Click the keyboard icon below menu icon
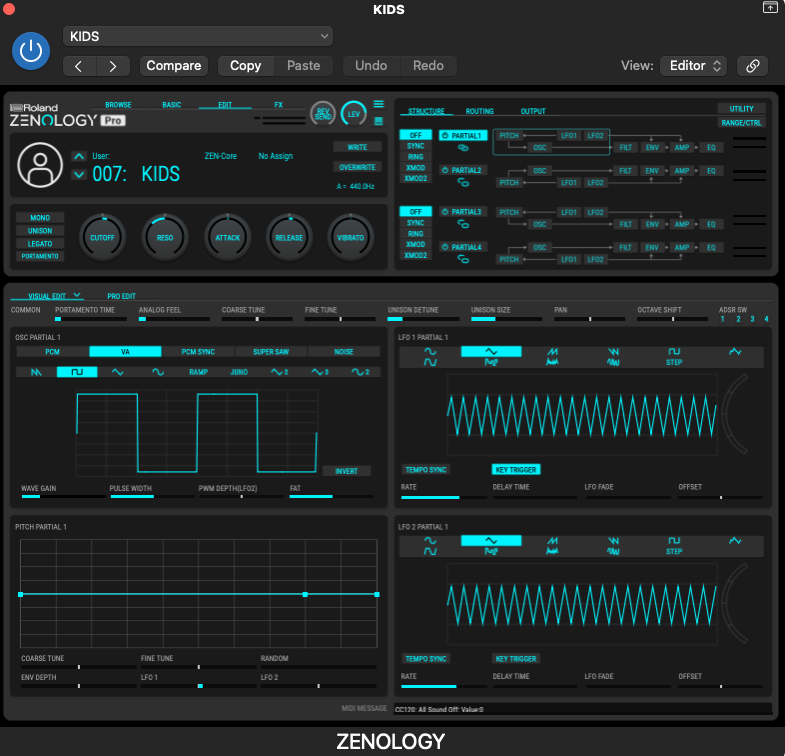 [x=378, y=121]
